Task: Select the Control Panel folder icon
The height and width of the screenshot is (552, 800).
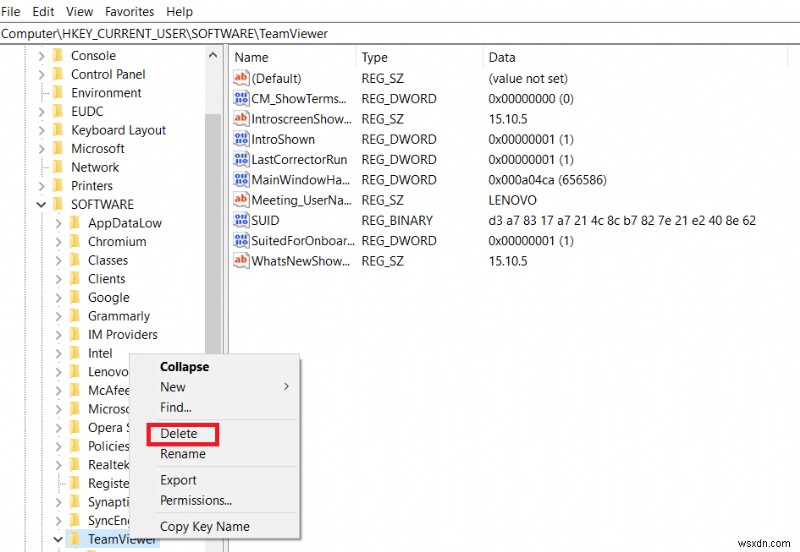Action: [x=58, y=74]
